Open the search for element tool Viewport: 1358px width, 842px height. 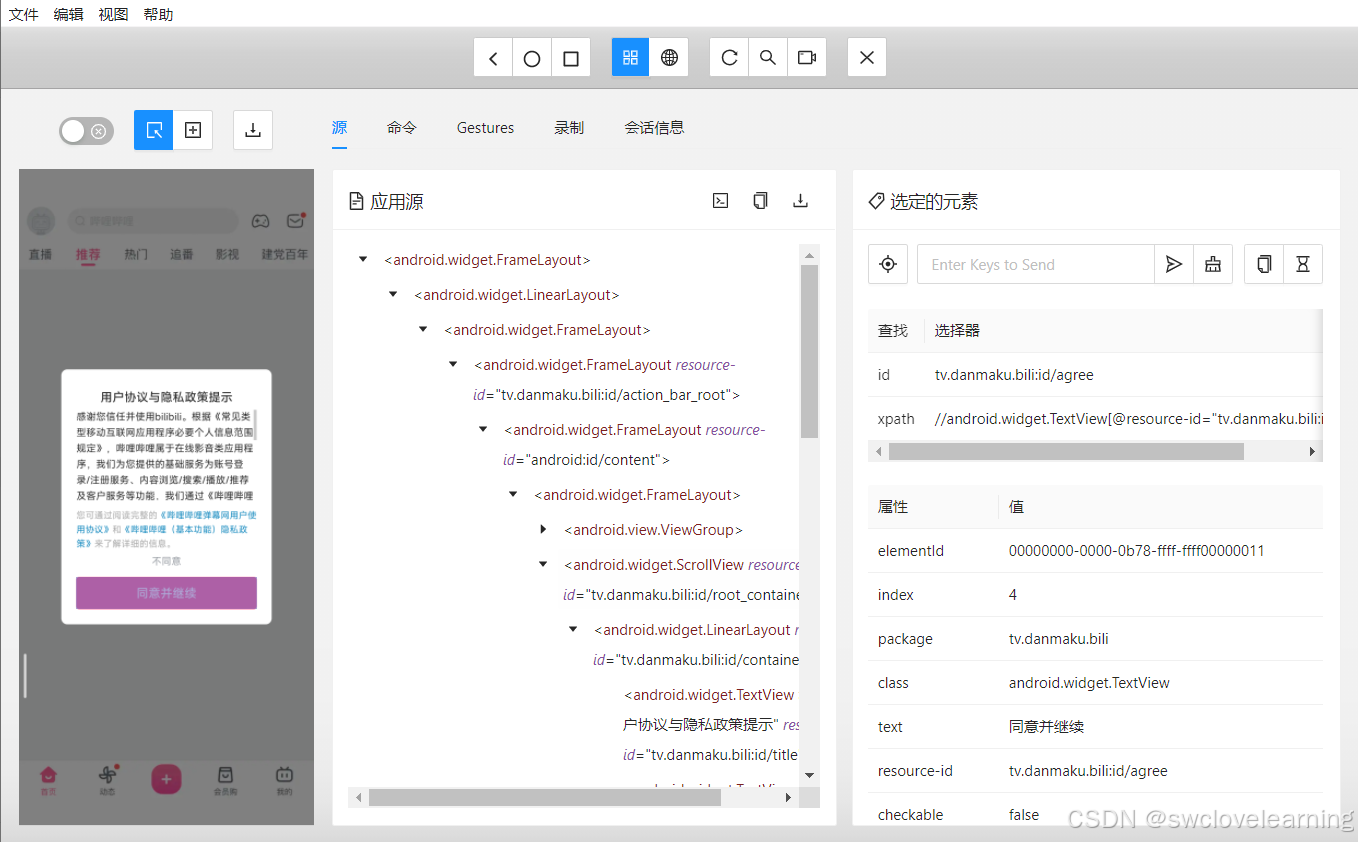[768, 58]
